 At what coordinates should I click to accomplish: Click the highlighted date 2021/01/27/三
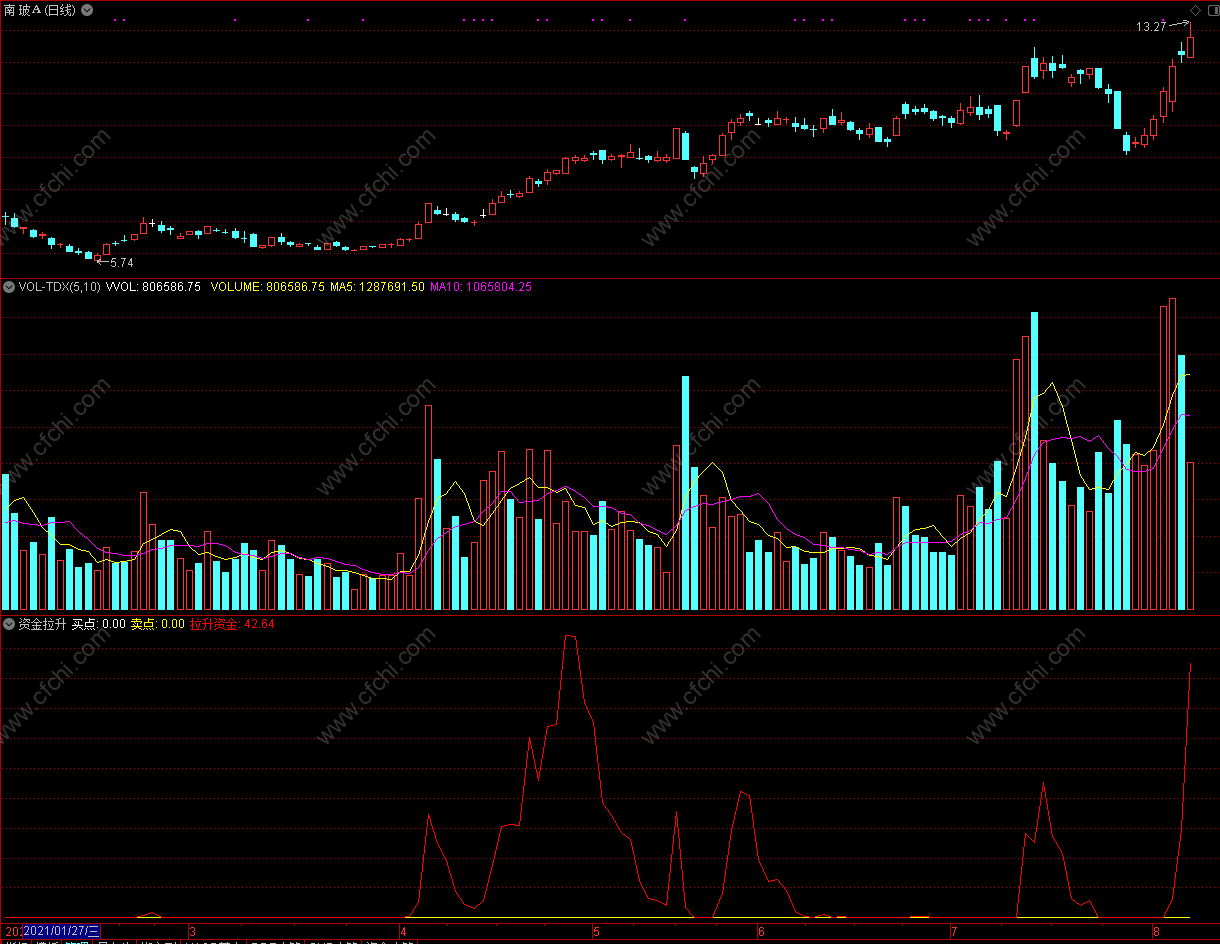point(61,932)
